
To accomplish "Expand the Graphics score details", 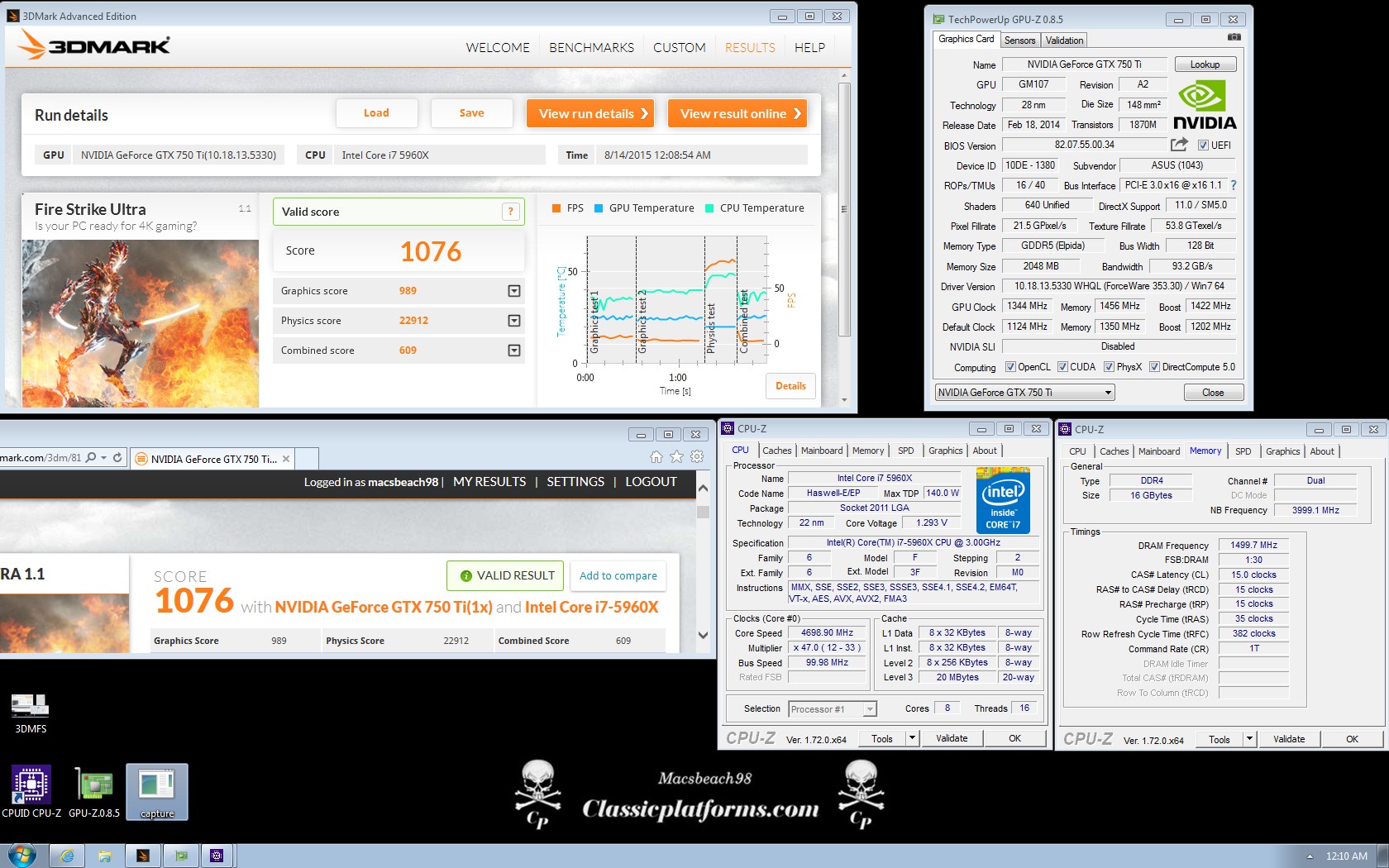I will [x=514, y=291].
